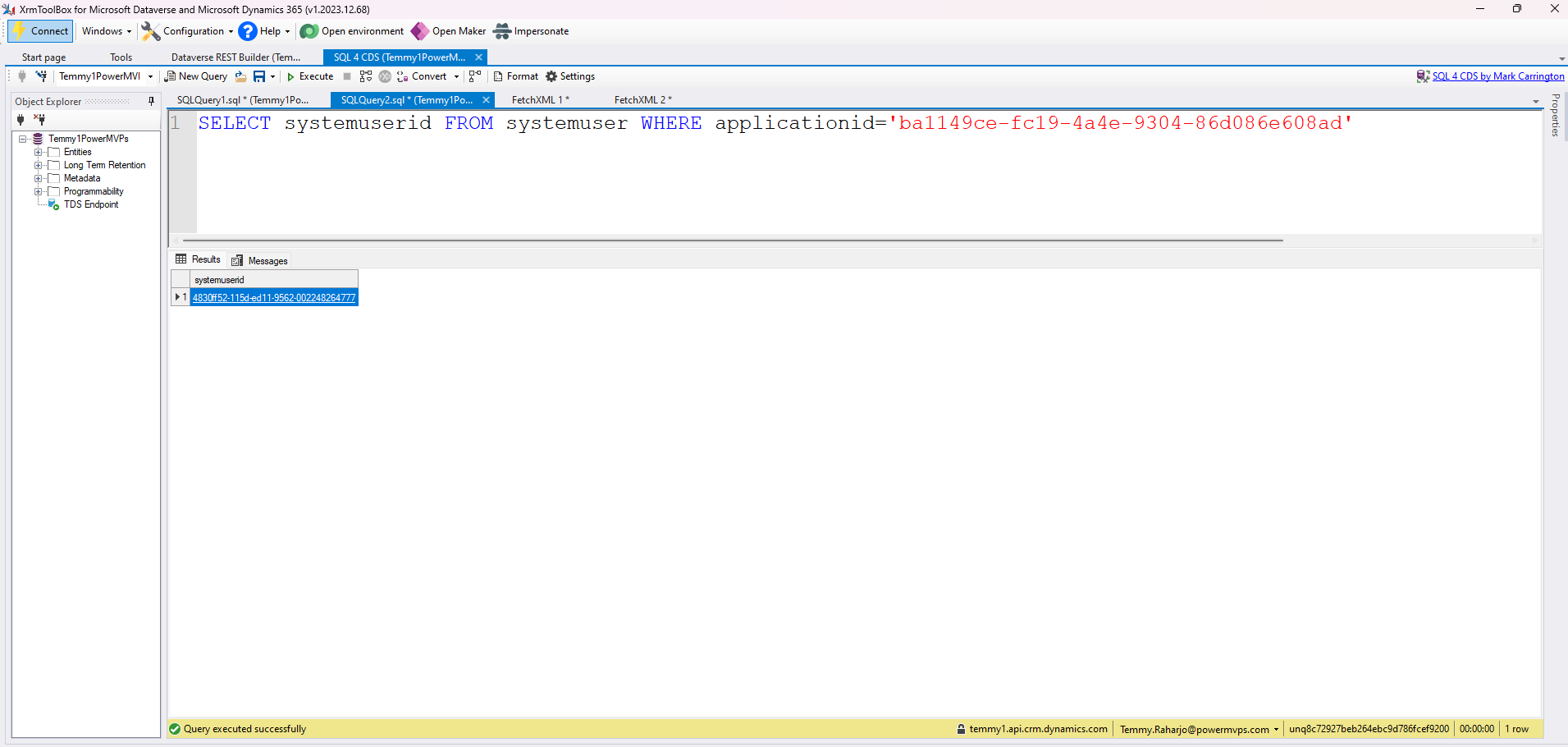1568x747 pixels.
Task: Click the environment unique name 'unq8c72927beb264ebc9d786fcef9200'
Action: click(1369, 729)
